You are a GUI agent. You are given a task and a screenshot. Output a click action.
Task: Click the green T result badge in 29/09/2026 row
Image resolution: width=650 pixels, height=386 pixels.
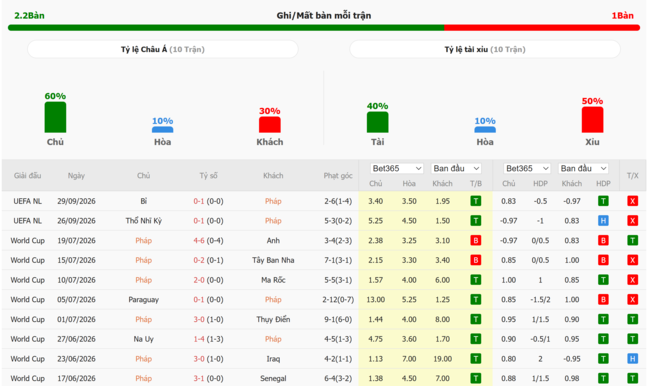tap(476, 201)
